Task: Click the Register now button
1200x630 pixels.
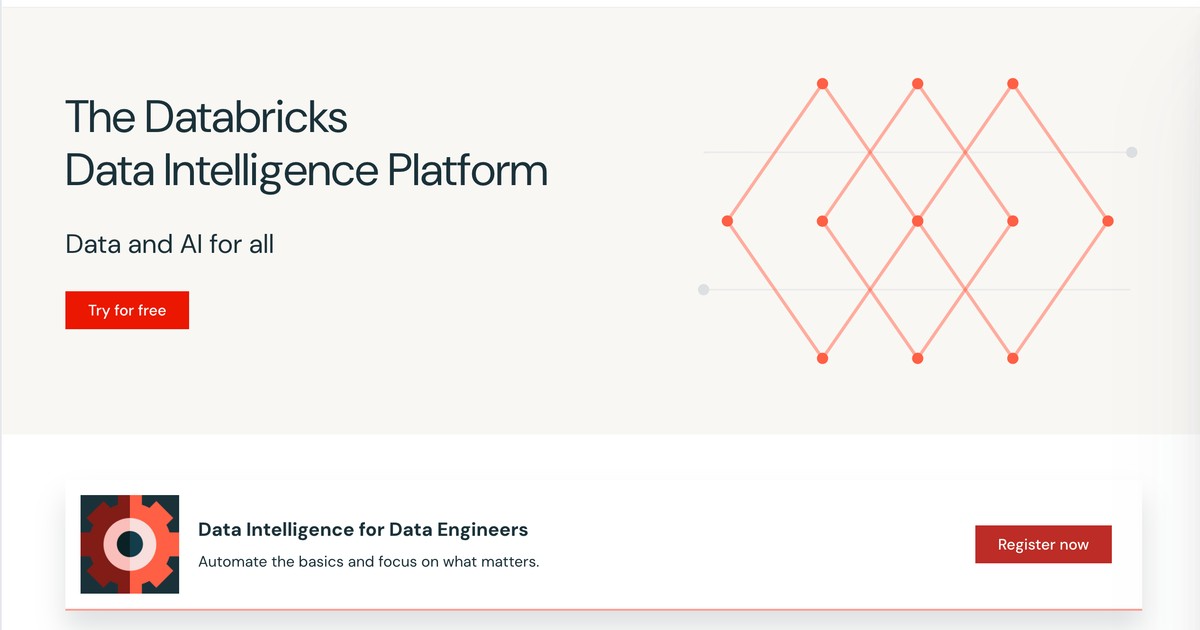Action: (1043, 544)
